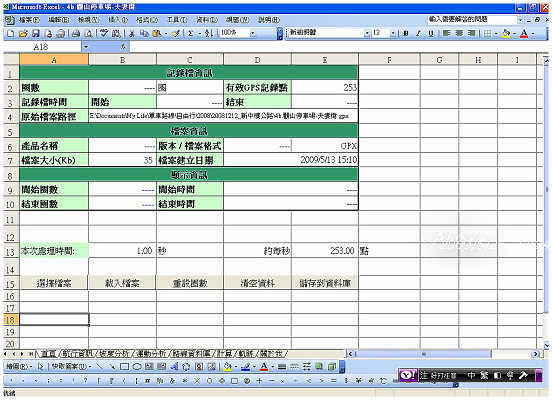Viewport: 552px width, 400px height.
Task: Toggle bold formatting
Action: [406, 33]
